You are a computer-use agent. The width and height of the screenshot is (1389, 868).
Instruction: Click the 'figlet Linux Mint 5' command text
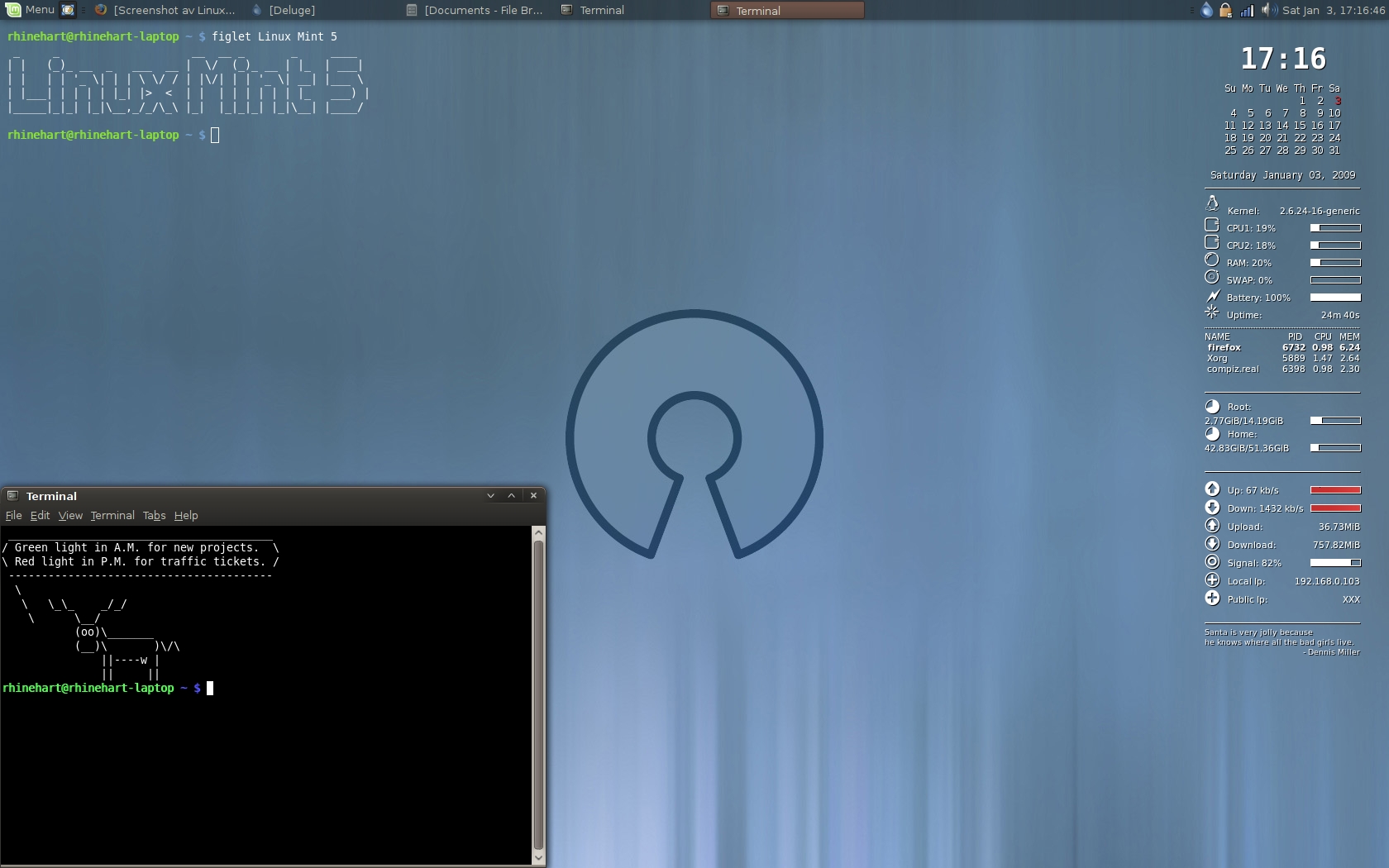click(274, 36)
